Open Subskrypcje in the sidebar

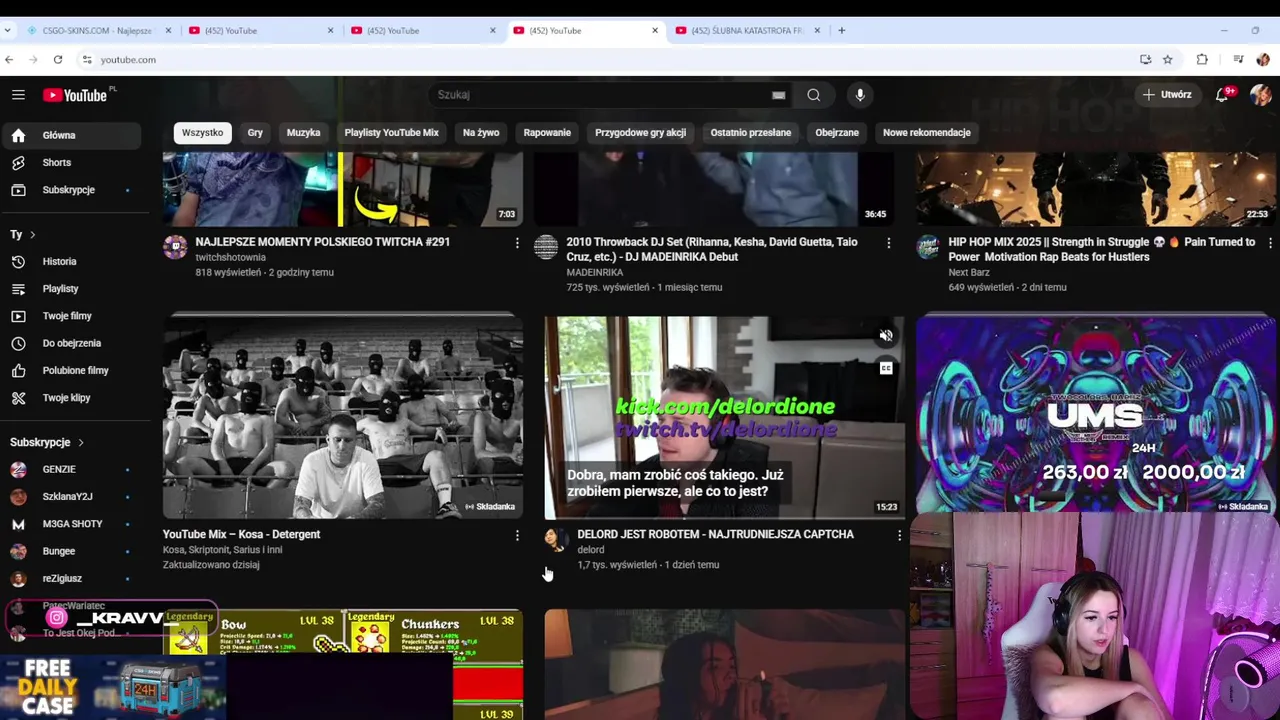point(71,190)
